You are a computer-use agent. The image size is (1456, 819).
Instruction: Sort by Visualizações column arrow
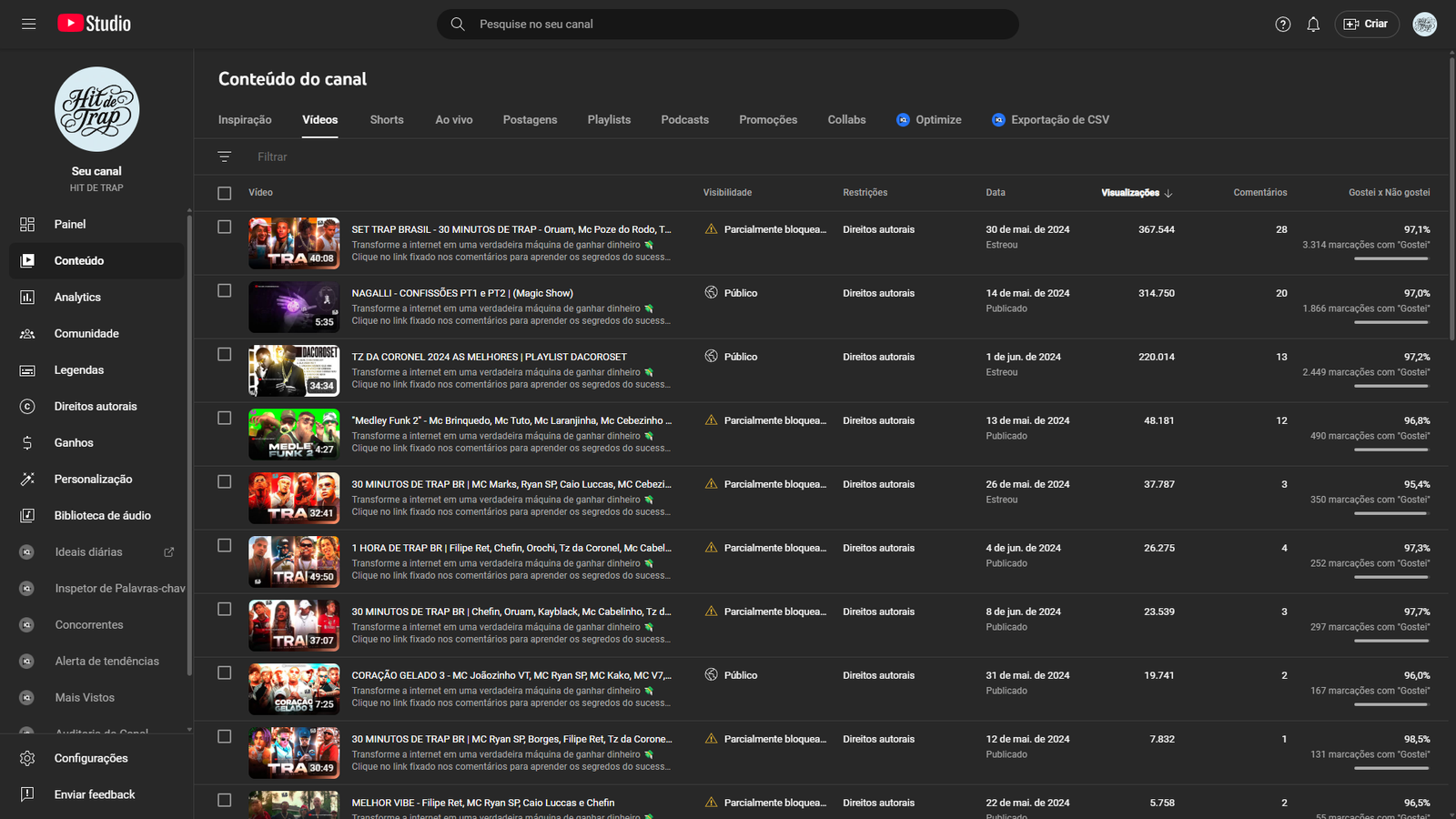[1168, 193]
